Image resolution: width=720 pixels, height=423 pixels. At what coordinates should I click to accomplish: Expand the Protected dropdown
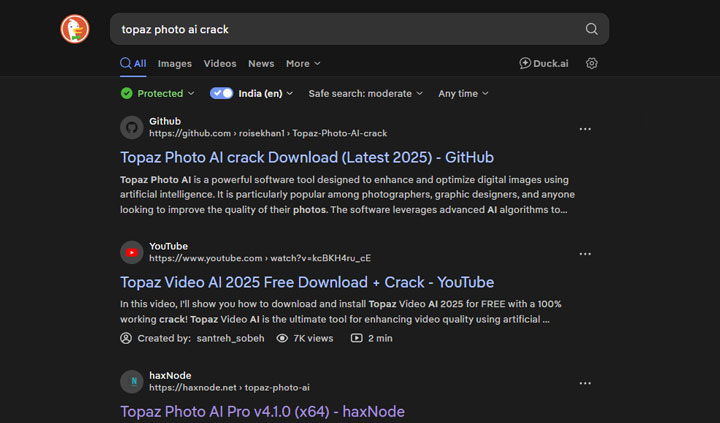point(158,93)
